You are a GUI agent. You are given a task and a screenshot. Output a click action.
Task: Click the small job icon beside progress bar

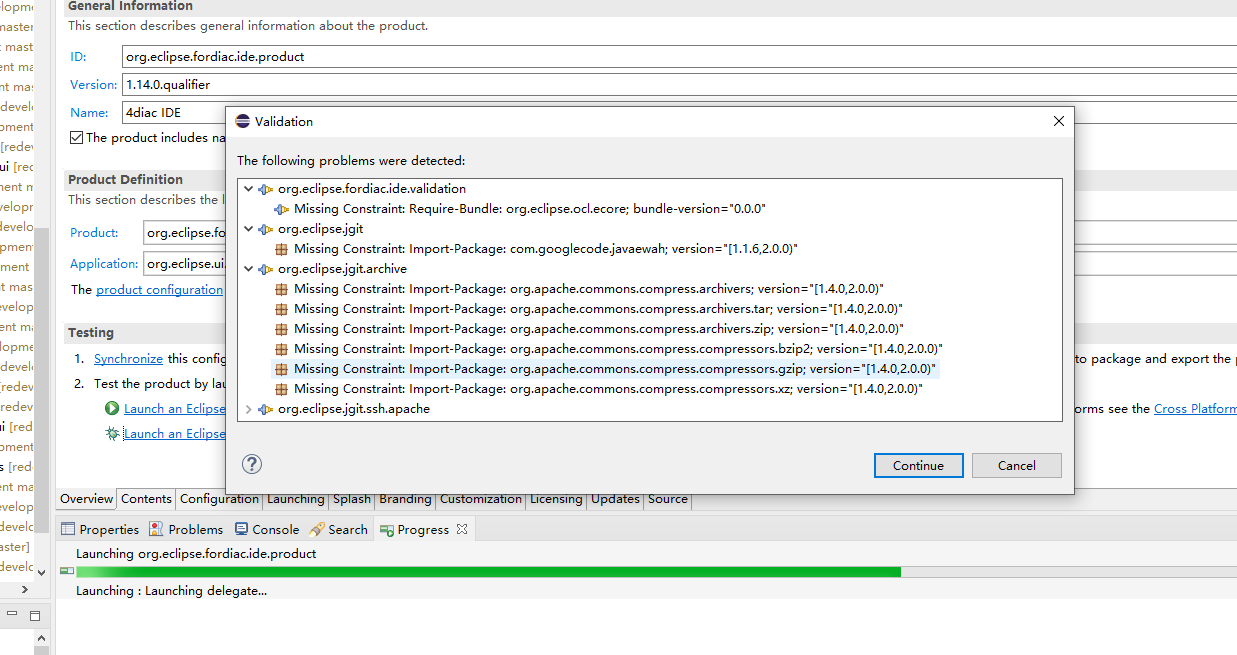(x=67, y=571)
